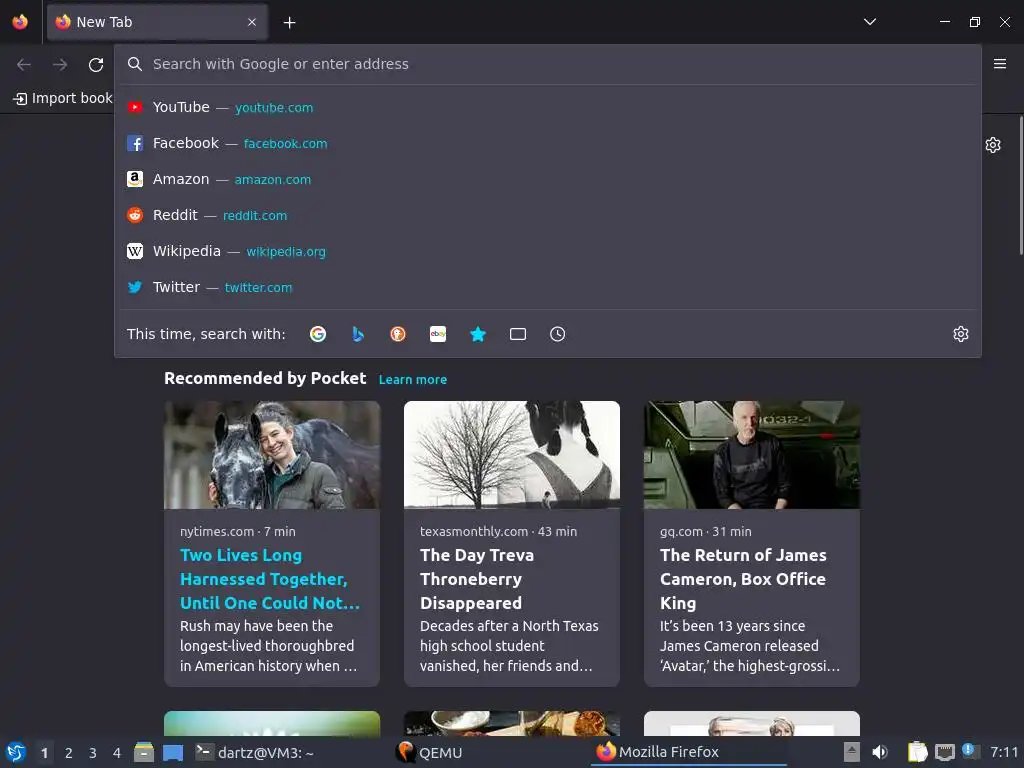This screenshot has width=1024, height=768.
Task: Open the network tray icon
Action: [x=944, y=752]
